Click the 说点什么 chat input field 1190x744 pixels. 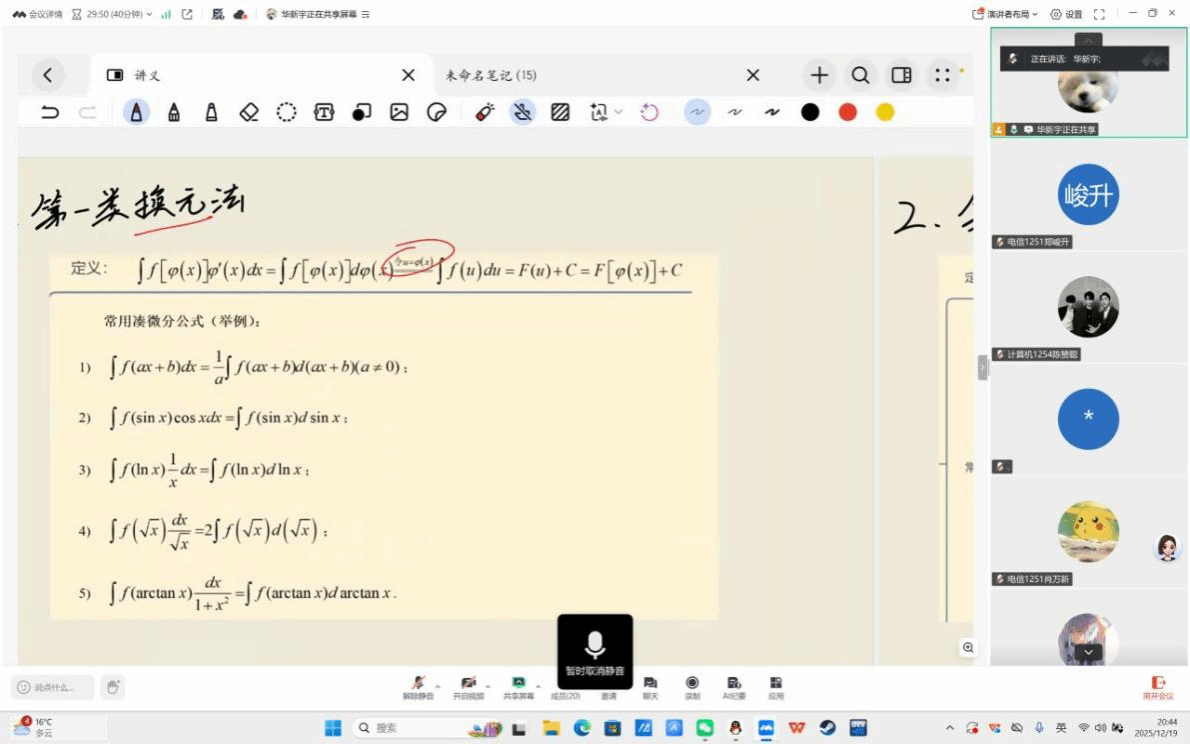[54, 687]
